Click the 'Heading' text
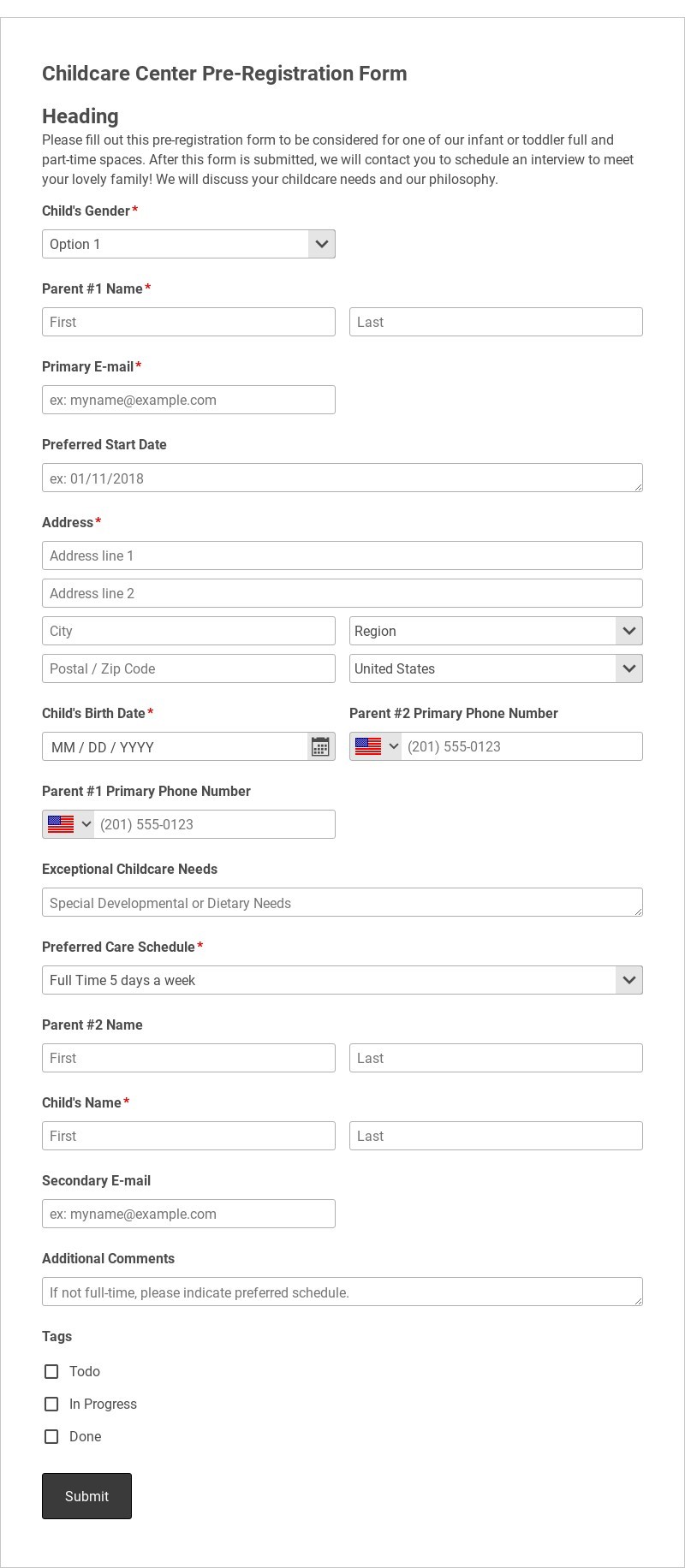685x1568 pixels. (80, 116)
